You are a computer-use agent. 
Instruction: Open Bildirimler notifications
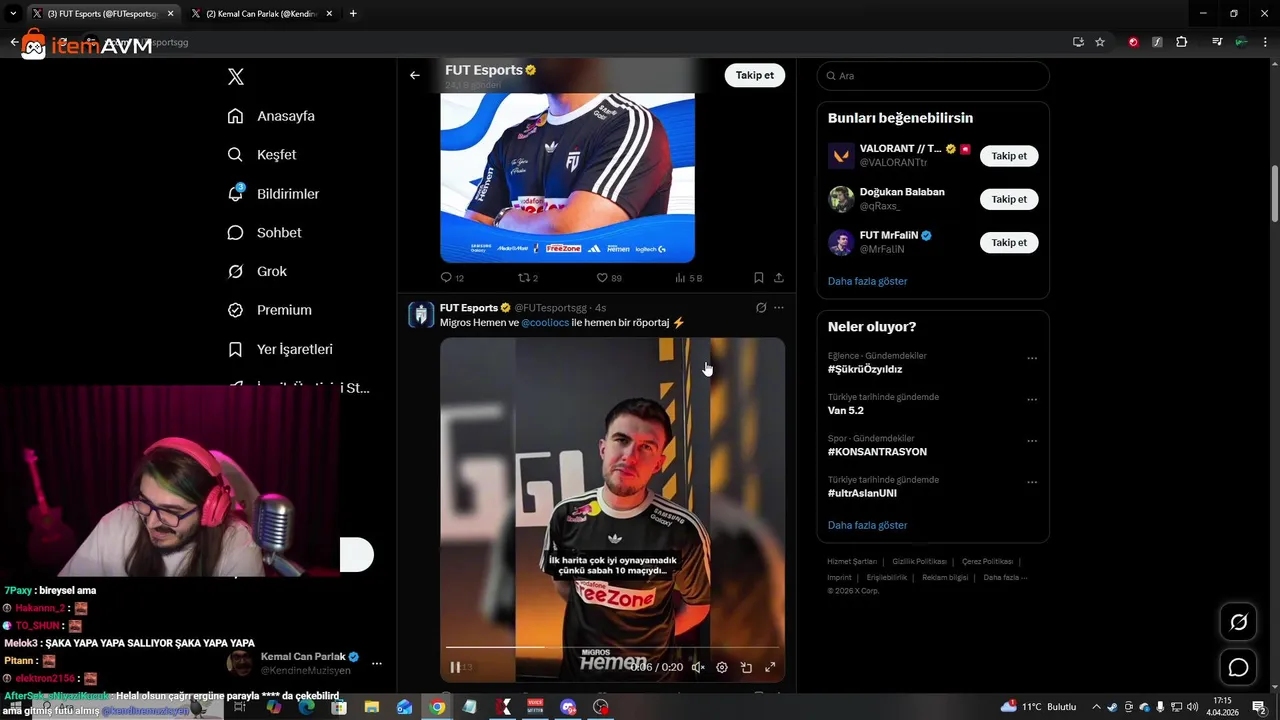[273, 194]
